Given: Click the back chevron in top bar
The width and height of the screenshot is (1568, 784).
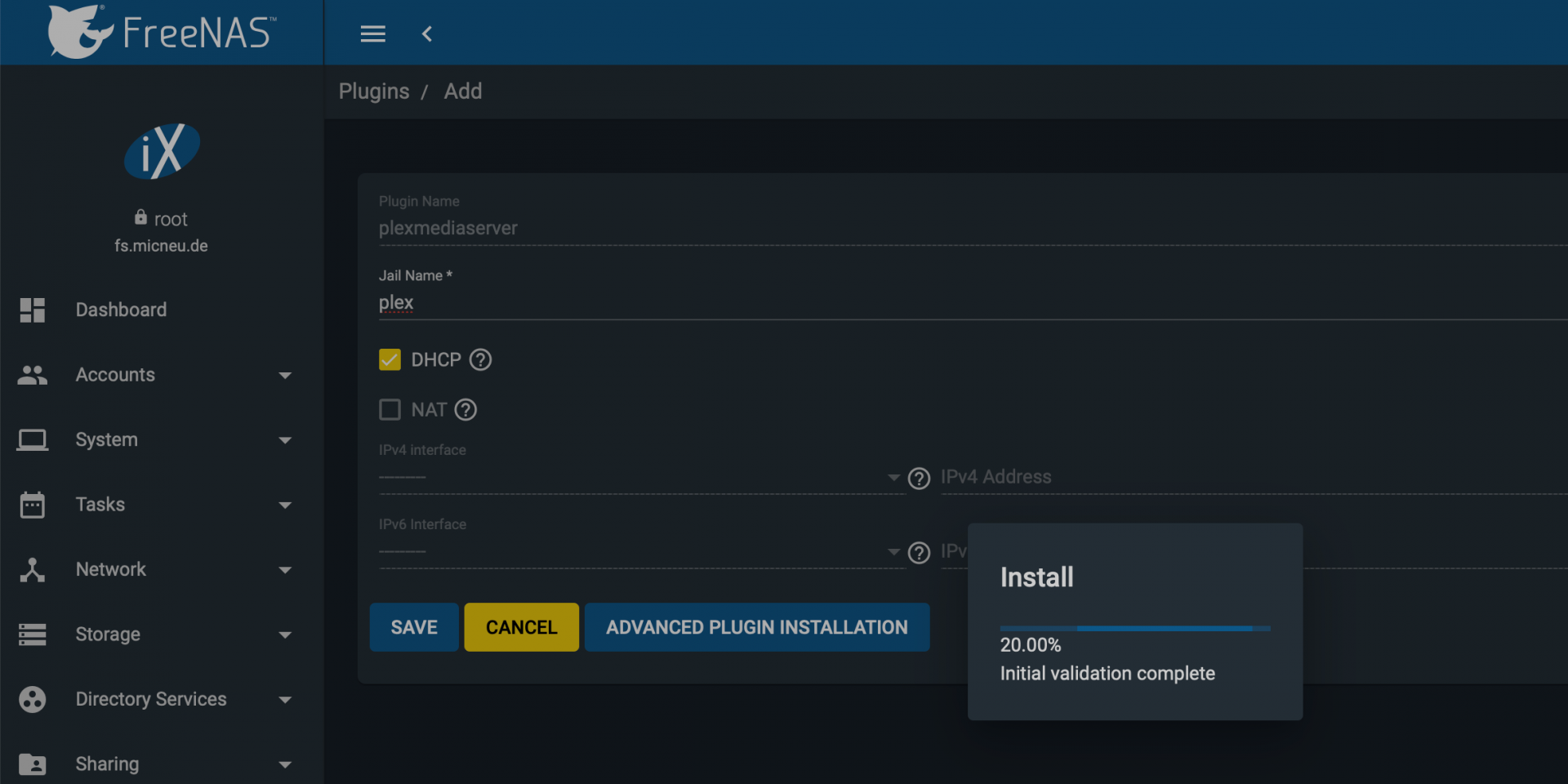Looking at the screenshot, I should click(426, 33).
